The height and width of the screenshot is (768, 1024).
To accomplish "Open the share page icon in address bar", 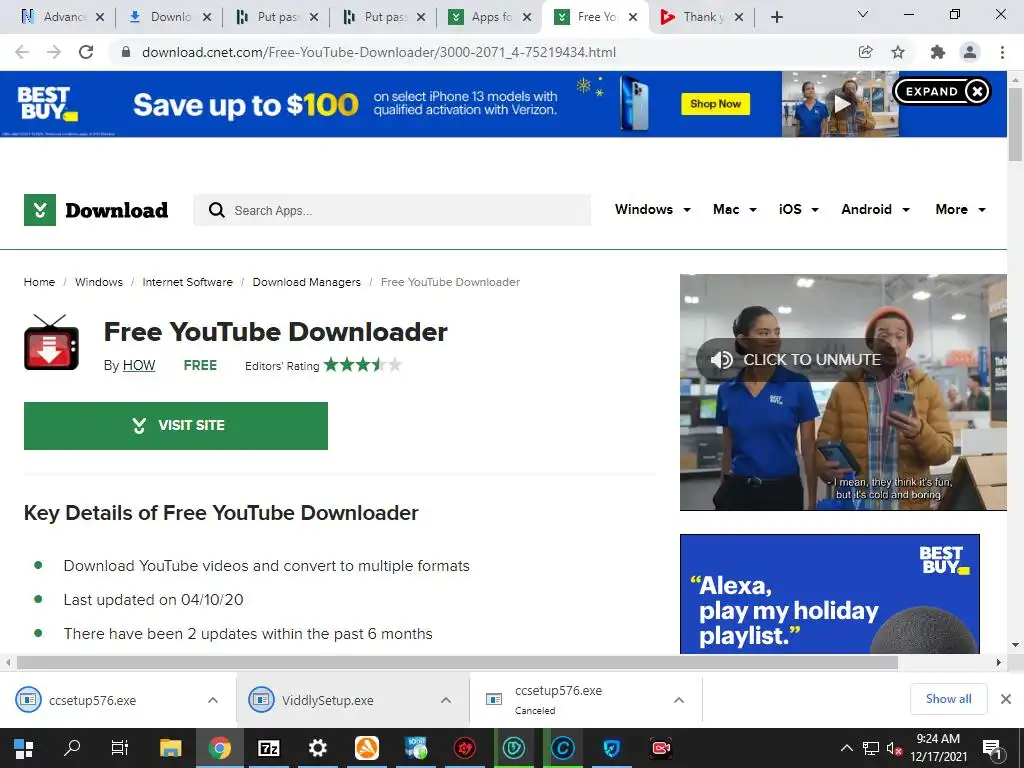I will (x=865, y=52).
